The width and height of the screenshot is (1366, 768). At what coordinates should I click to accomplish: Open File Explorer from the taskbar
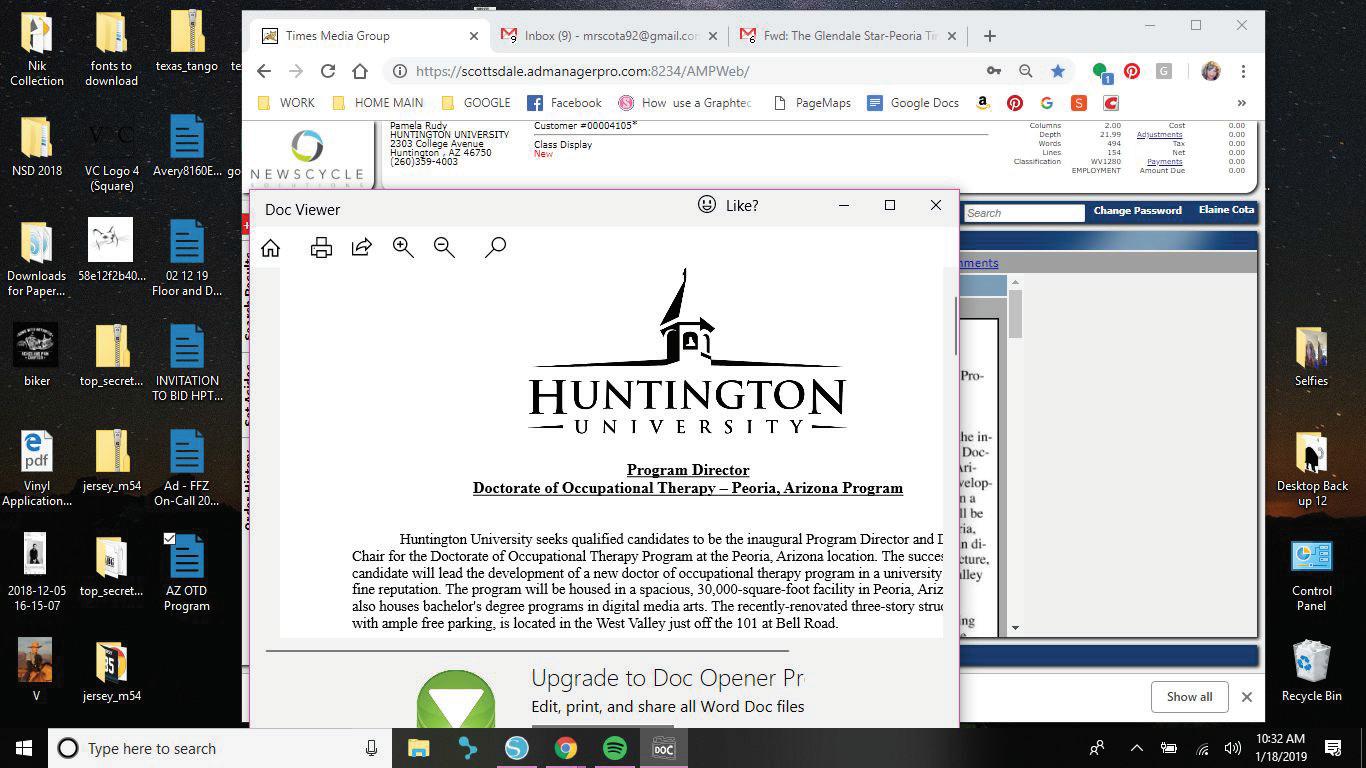pos(418,748)
